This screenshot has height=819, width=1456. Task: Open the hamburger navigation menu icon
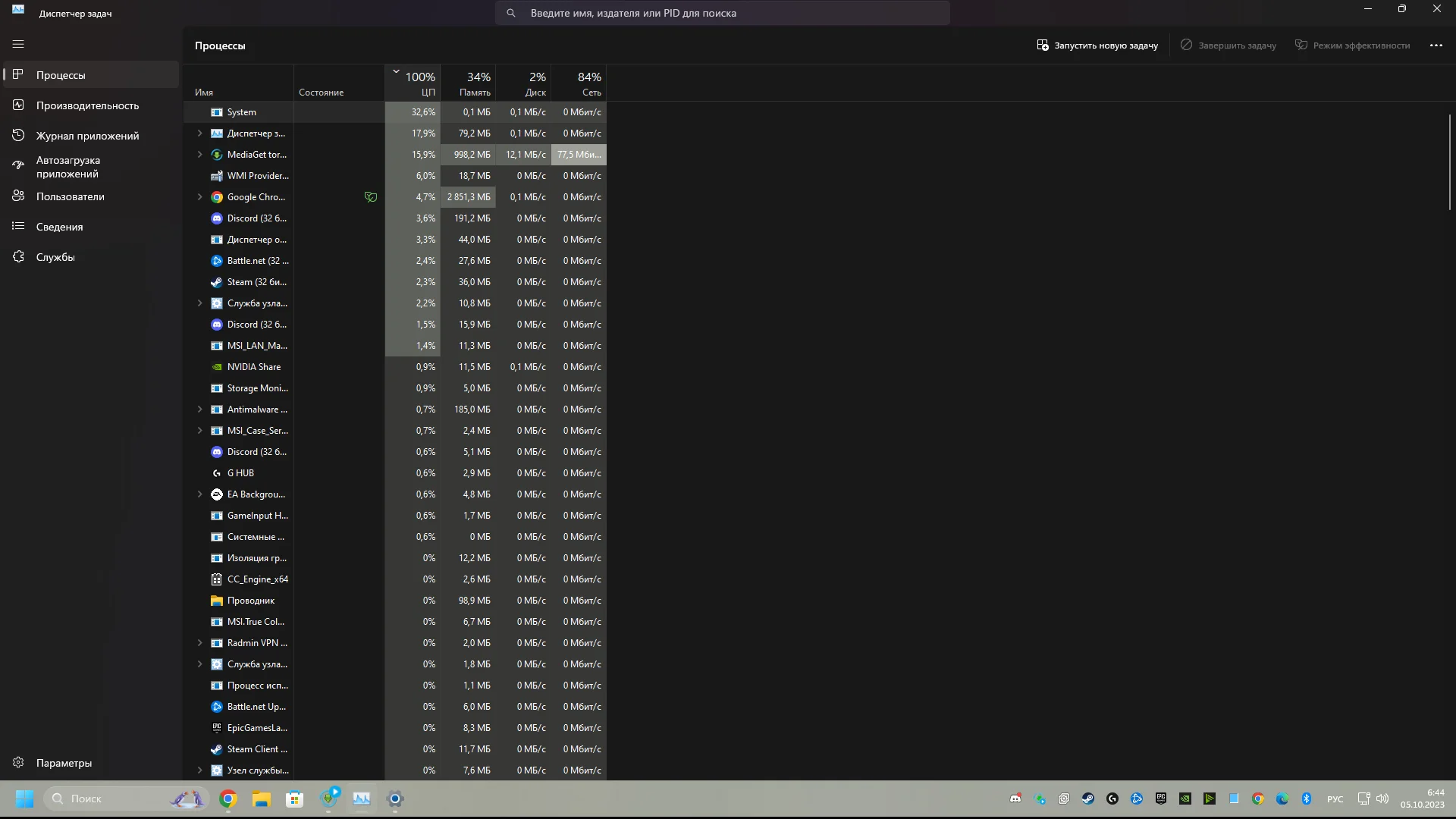pos(18,44)
